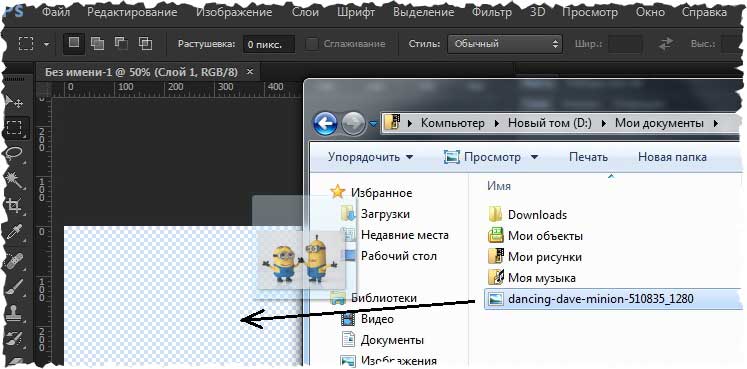Image resolution: width=747 pixels, height=369 pixels.
Task: Click the Компьютер breadcrumb
Action: tap(453, 124)
